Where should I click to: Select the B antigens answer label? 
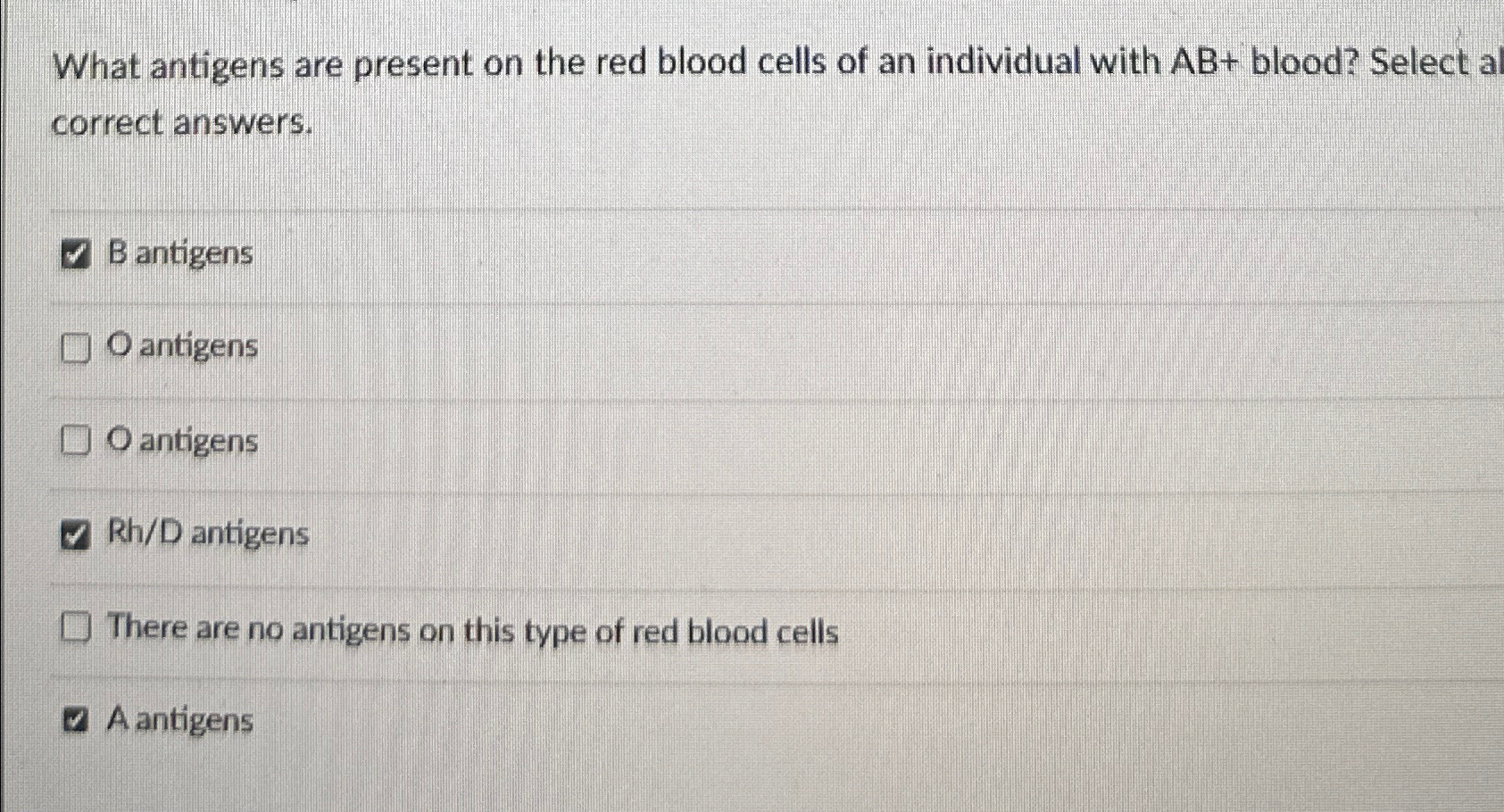179,254
